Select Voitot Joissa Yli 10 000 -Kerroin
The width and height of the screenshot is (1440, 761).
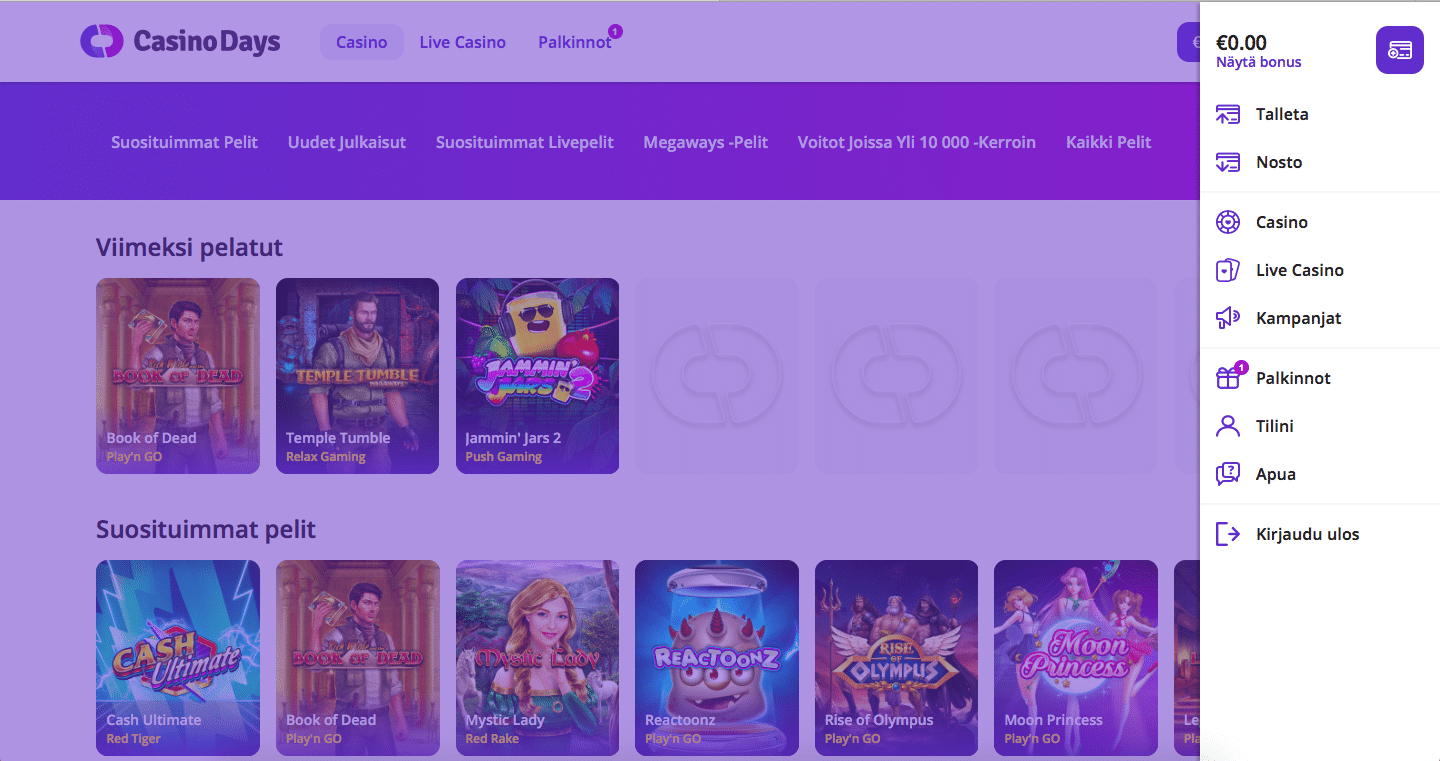[x=917, y=142]
